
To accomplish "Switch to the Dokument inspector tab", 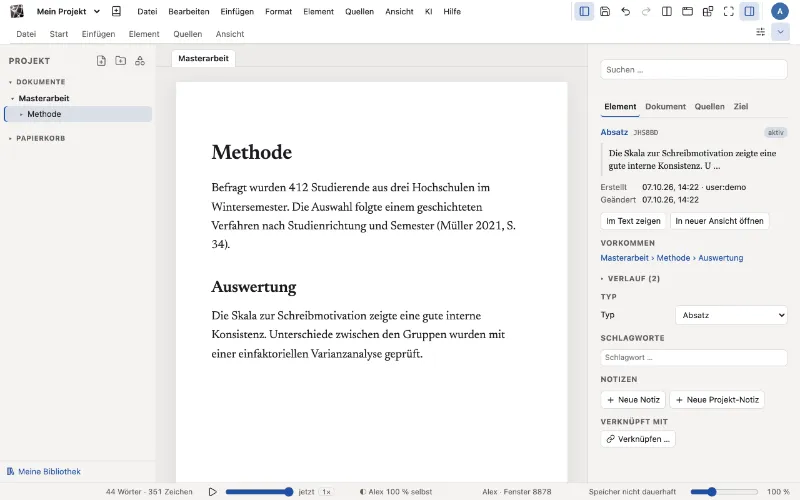I will pos(665,106).
